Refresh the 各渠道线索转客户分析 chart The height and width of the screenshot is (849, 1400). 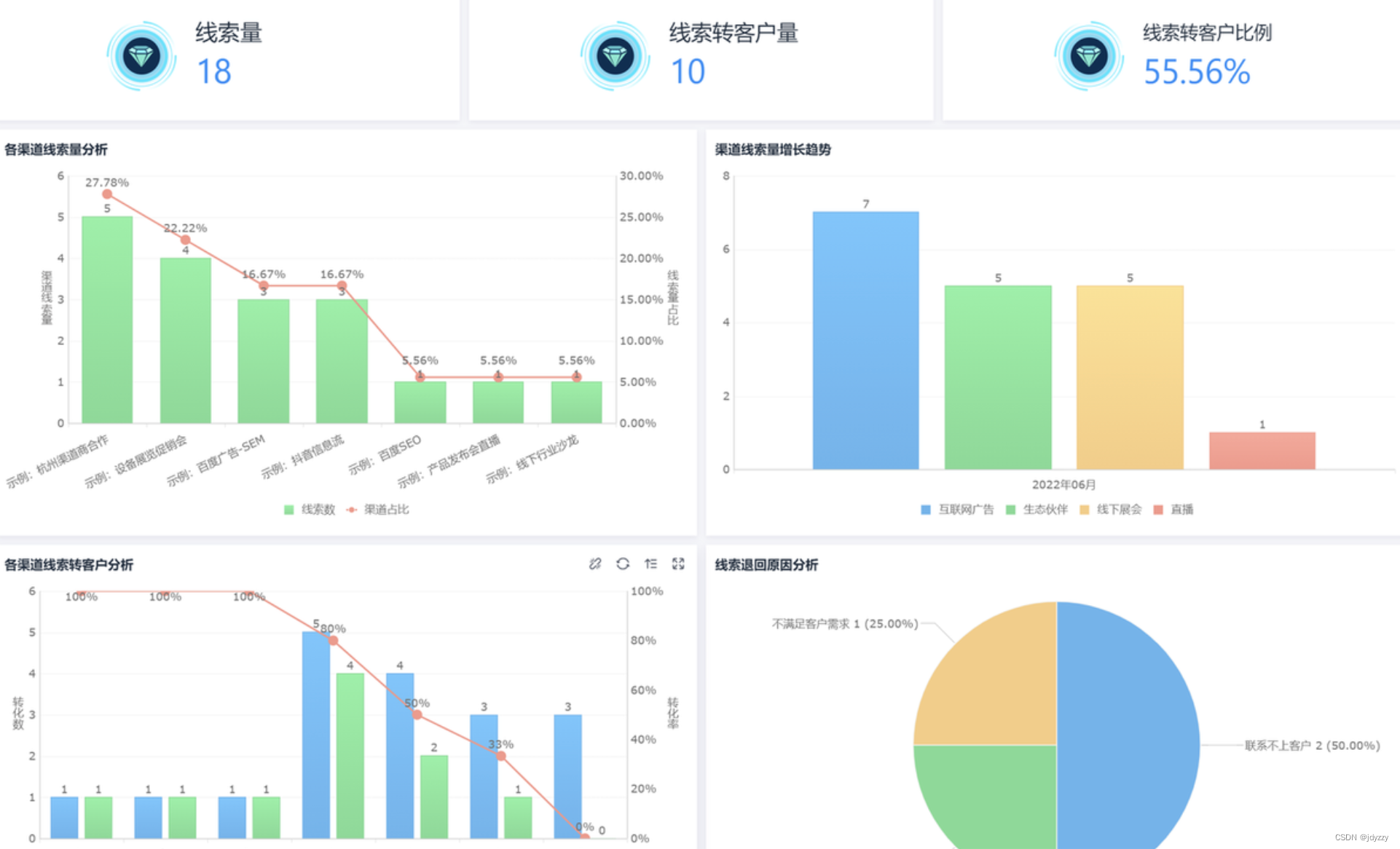(x=623, y=564)
